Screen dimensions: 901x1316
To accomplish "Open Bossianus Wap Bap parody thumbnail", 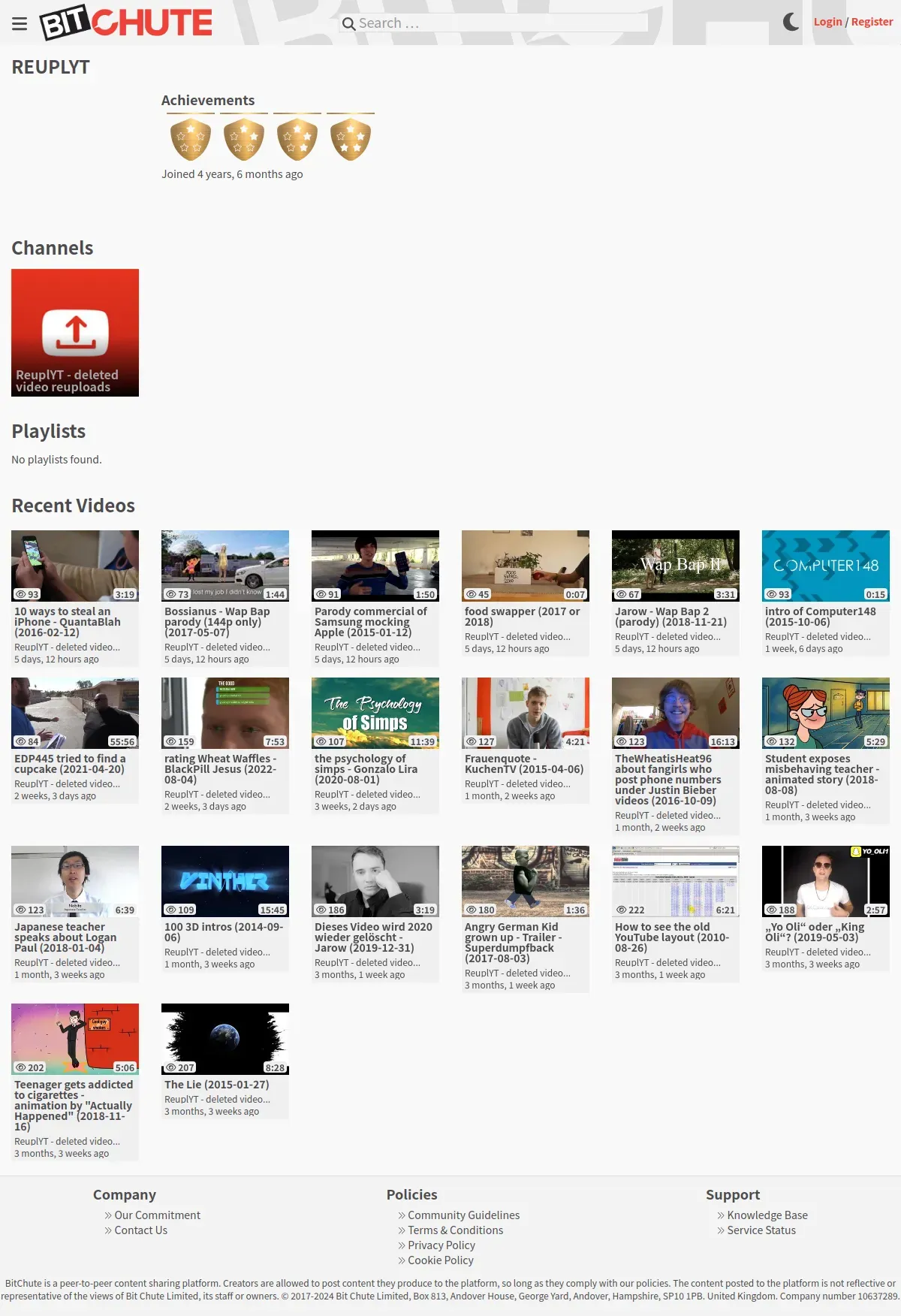I will point(225,566).
